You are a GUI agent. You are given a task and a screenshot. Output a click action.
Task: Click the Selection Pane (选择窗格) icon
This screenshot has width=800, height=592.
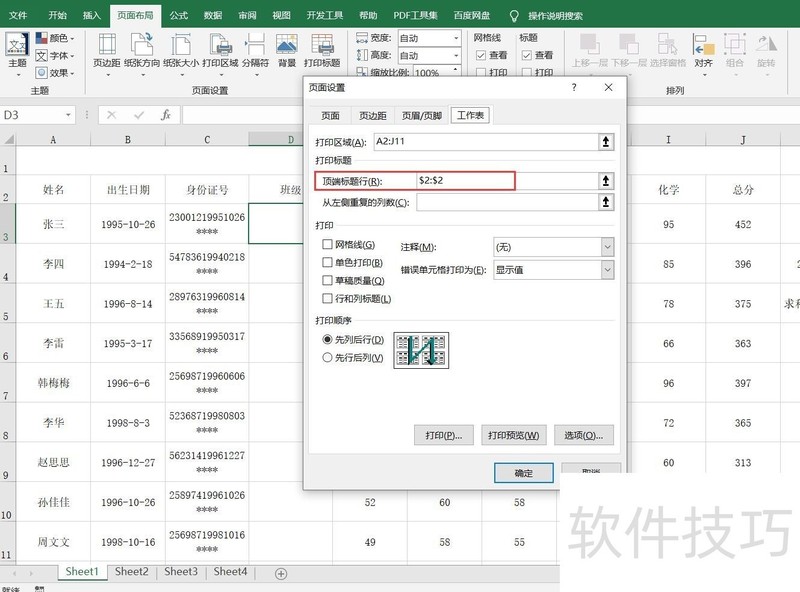667,44
